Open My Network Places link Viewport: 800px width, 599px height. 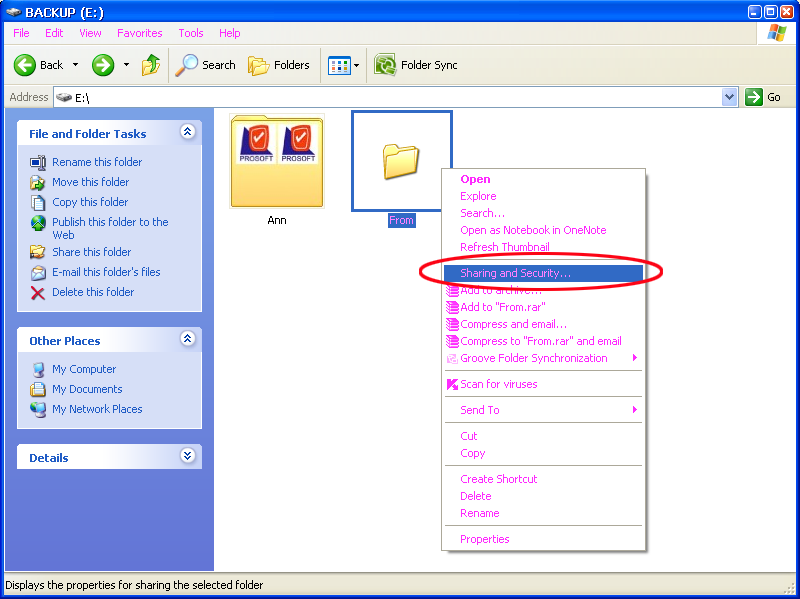(x=97, y=409)
